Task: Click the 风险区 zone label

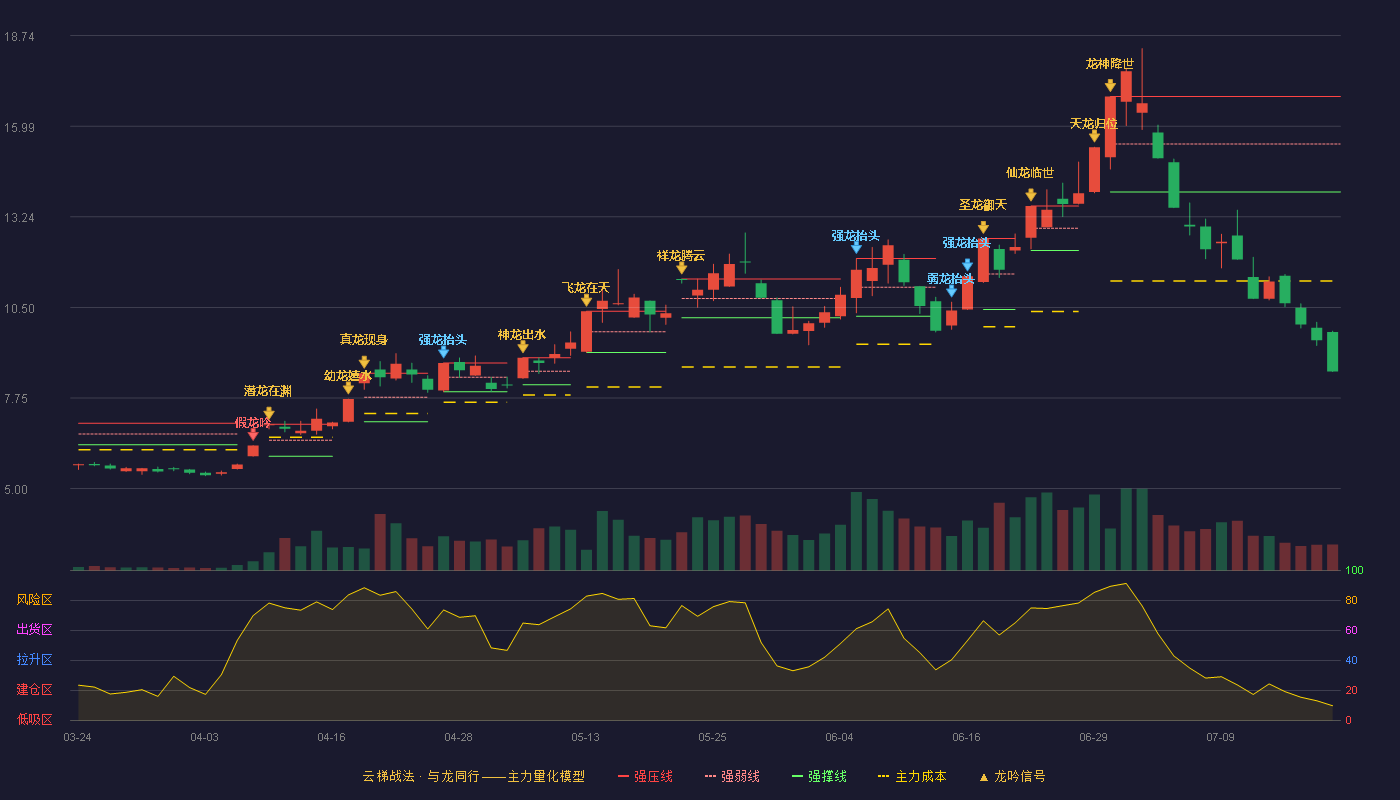Action: coord(34,600)
